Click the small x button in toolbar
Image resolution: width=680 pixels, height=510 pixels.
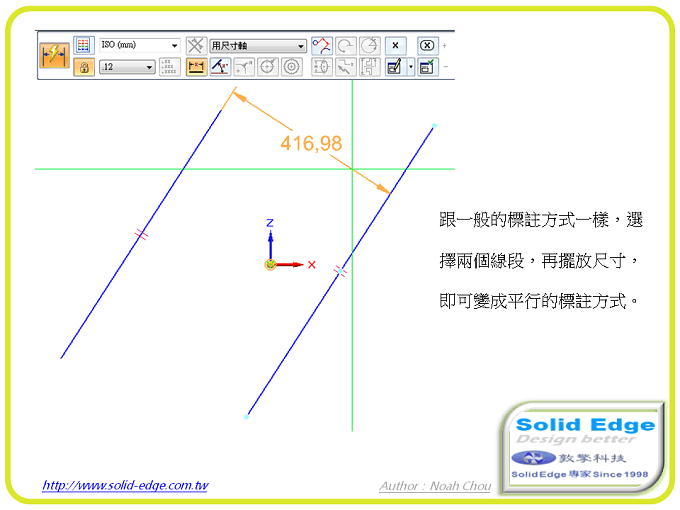[395, 45]
